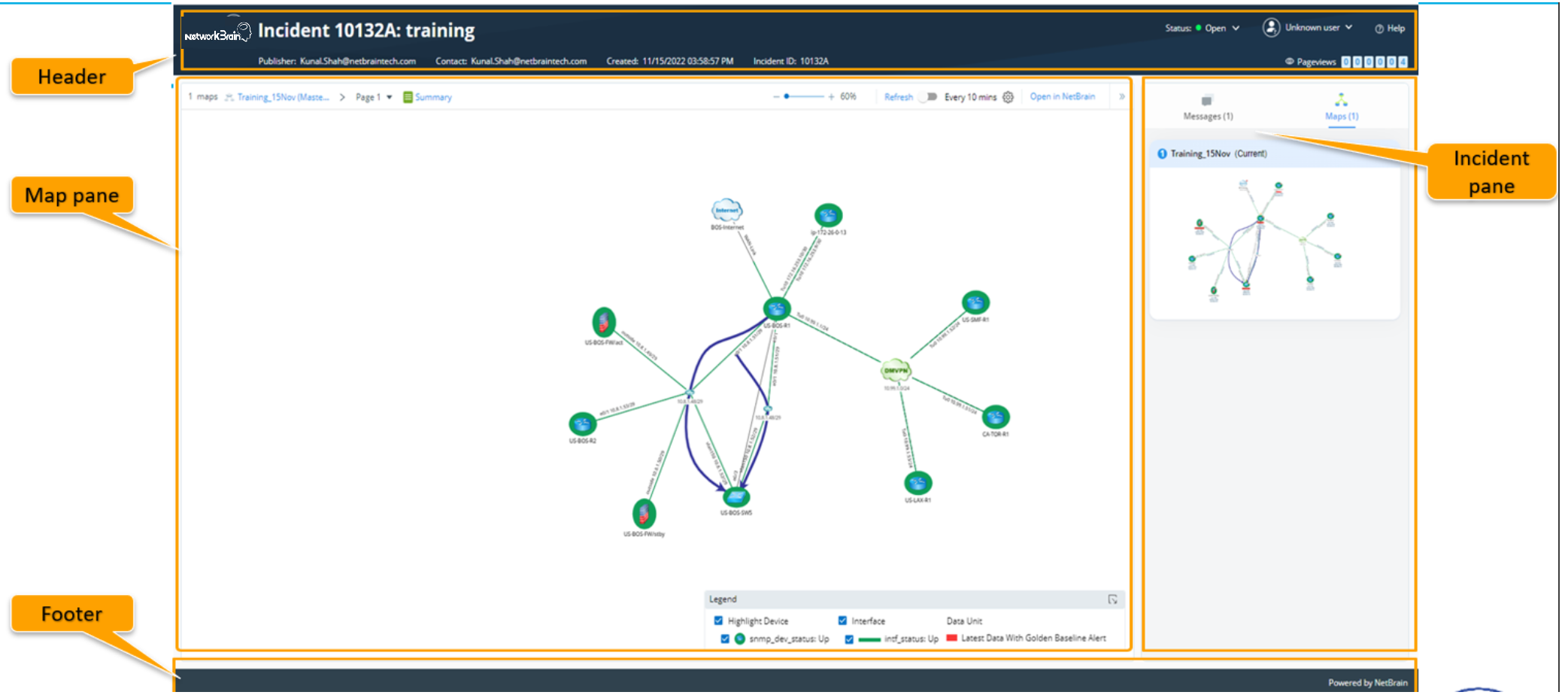This screenshot has width=1568, height=695.
Task: Expand the Unknown user menu
Action: coord(1319,27)
